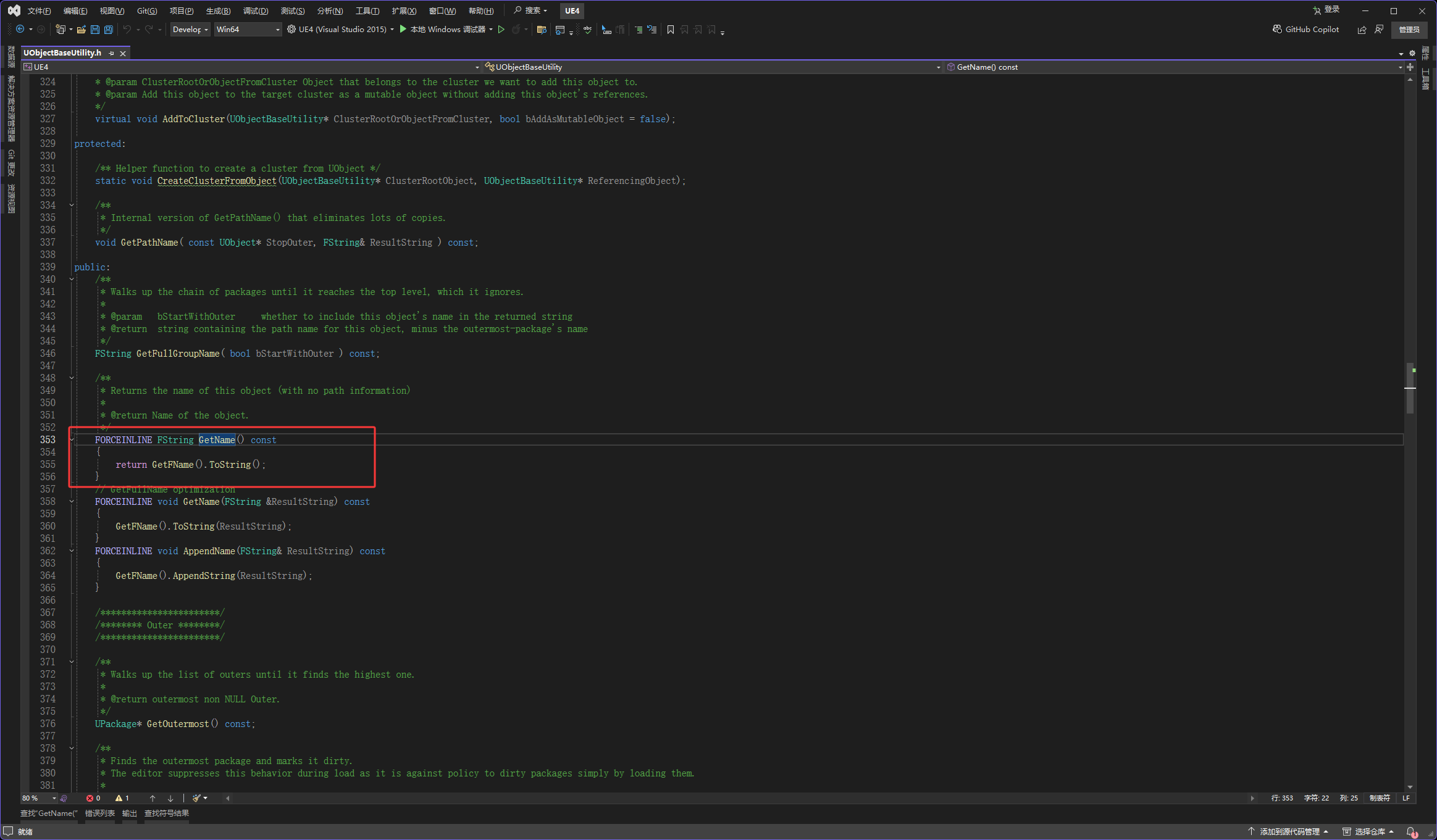The image size is (1437, 840).
Task: Toggle pin on UObjectBaseUtility.h tab
Action: click(x=112, y=53)
